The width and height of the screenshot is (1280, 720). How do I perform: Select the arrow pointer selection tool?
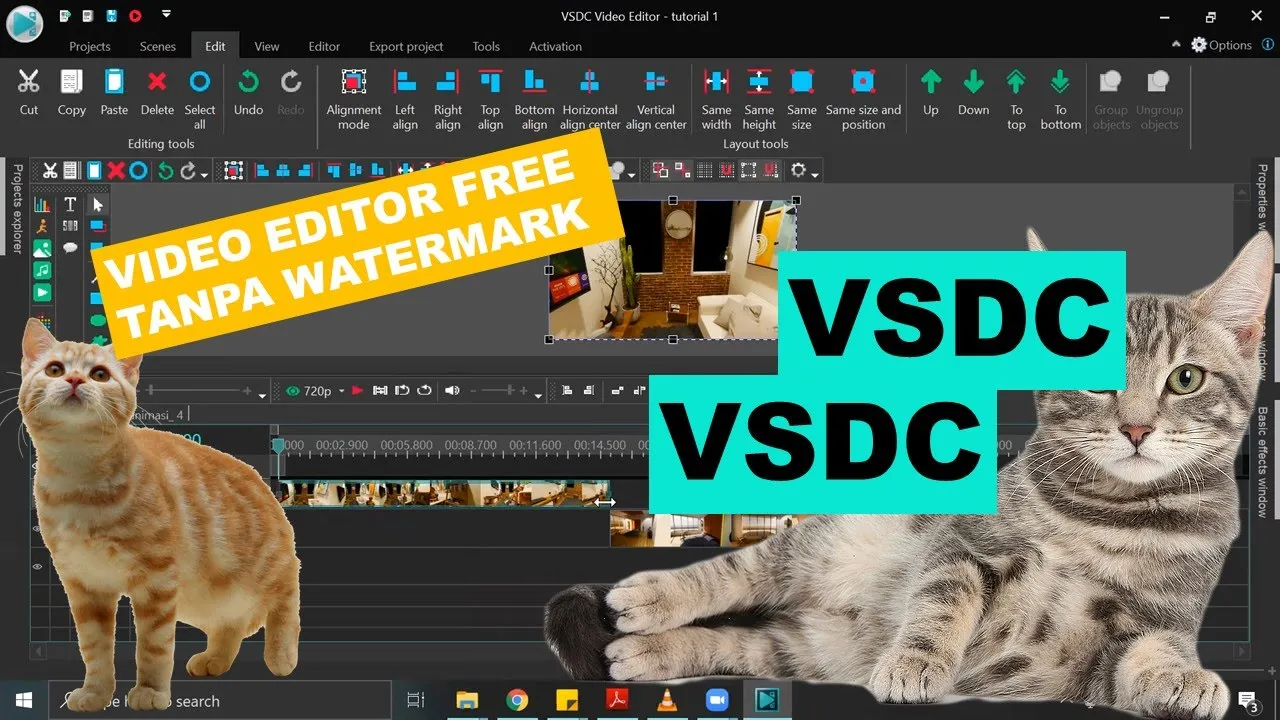coord(98,204)
